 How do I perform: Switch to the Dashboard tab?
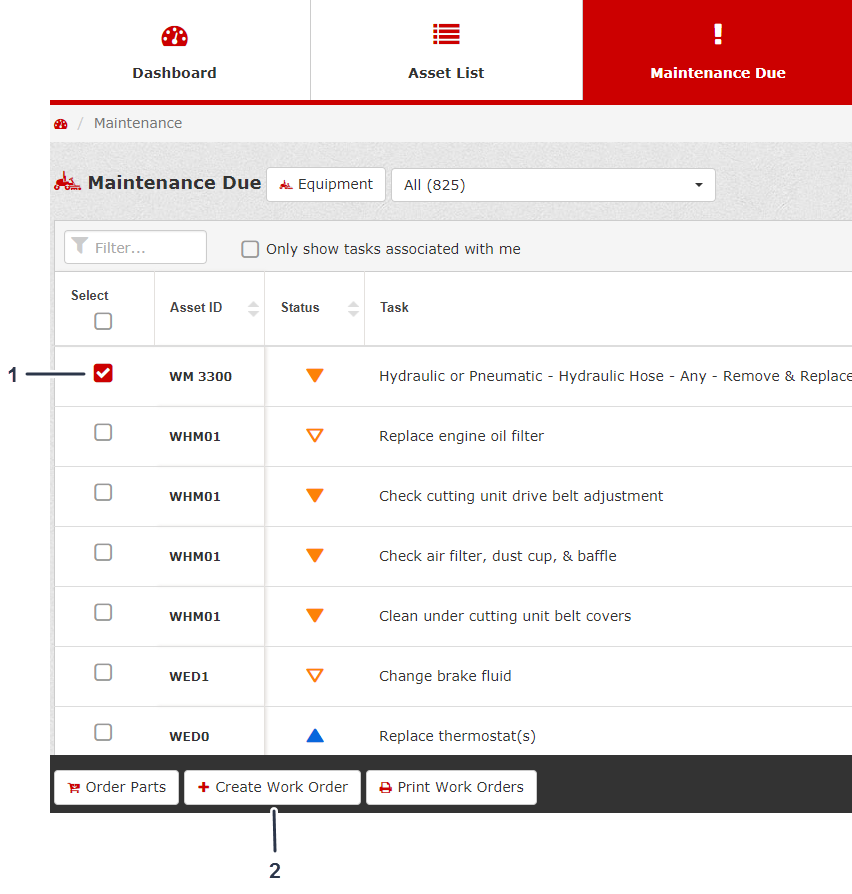tap(175, 52)
